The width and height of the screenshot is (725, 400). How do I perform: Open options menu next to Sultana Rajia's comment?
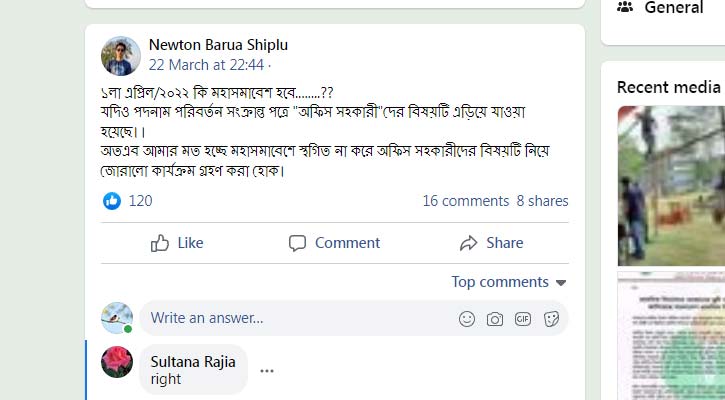(267, 370)
